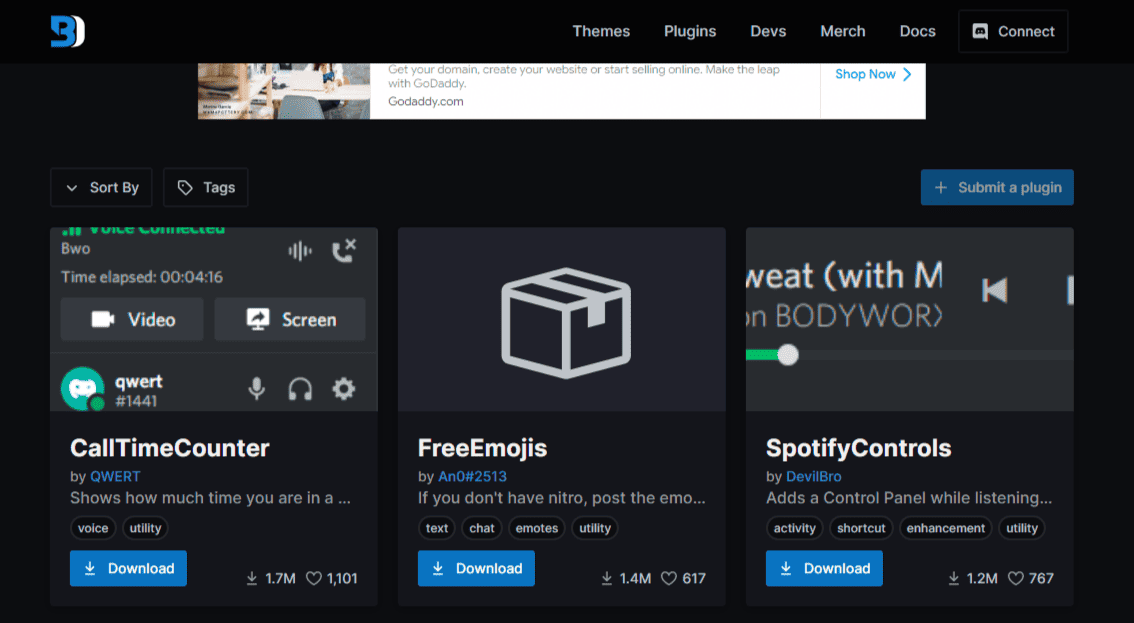Download the FreeEmojis plugin
1134x623 pixels.
point(476,568)
